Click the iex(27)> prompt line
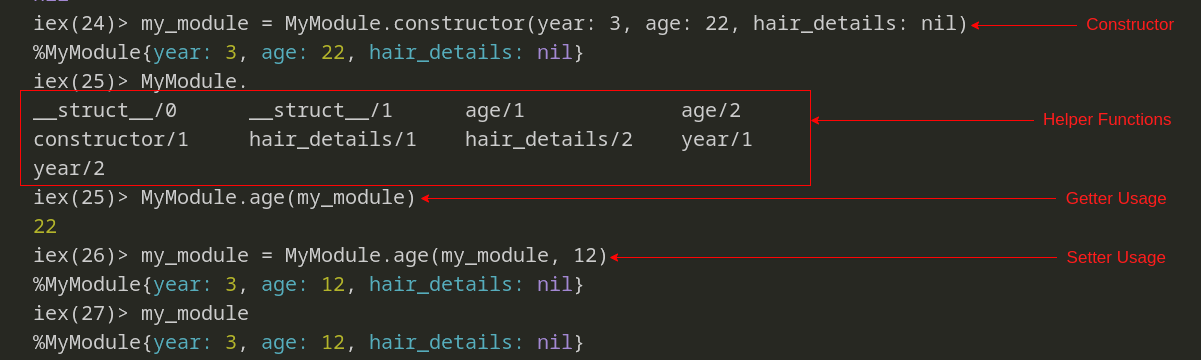This screenshot has width=1201, height=360. pyautogui.click(x=141, y=314)
